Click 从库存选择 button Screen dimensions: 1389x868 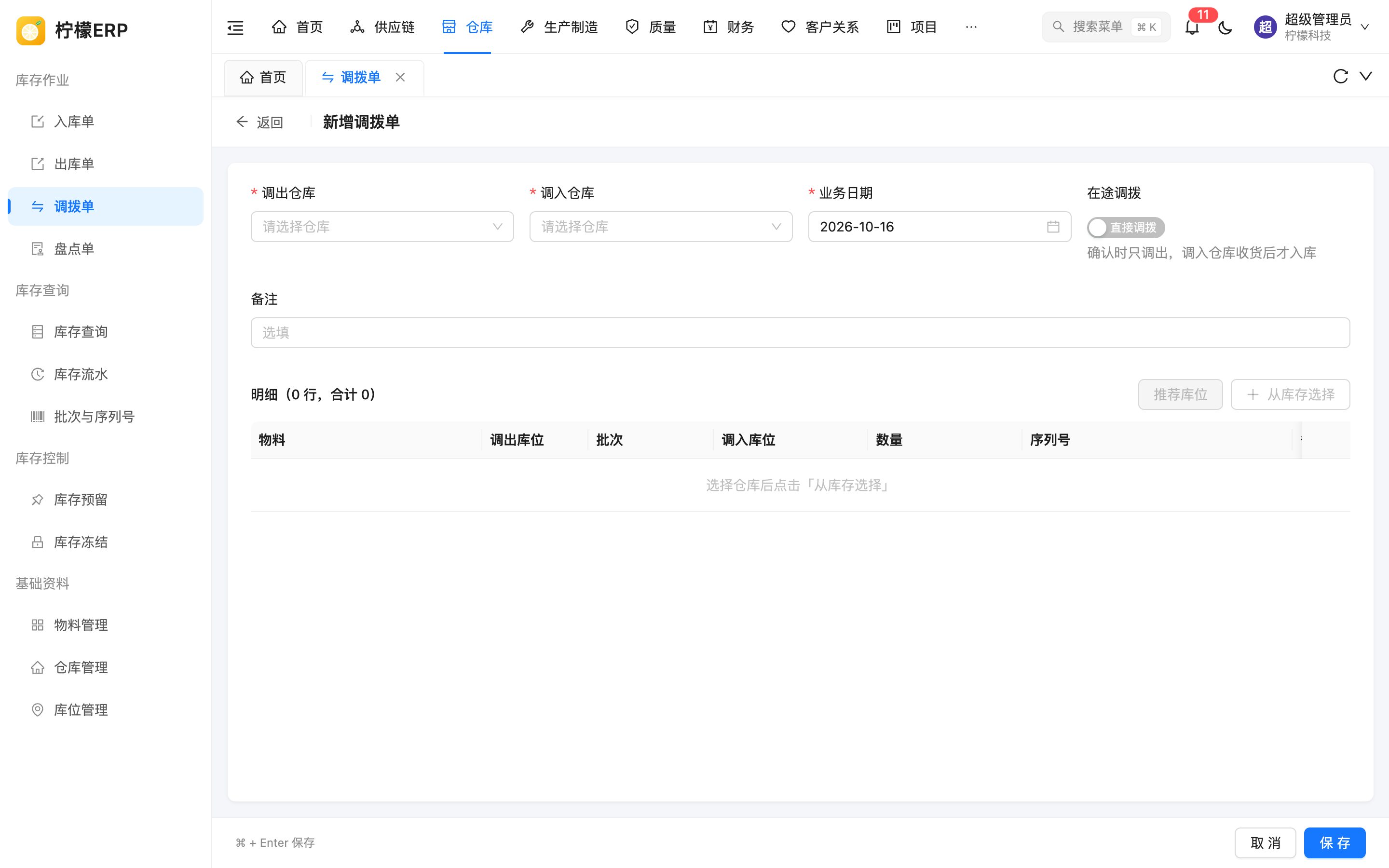point(1290,394)
